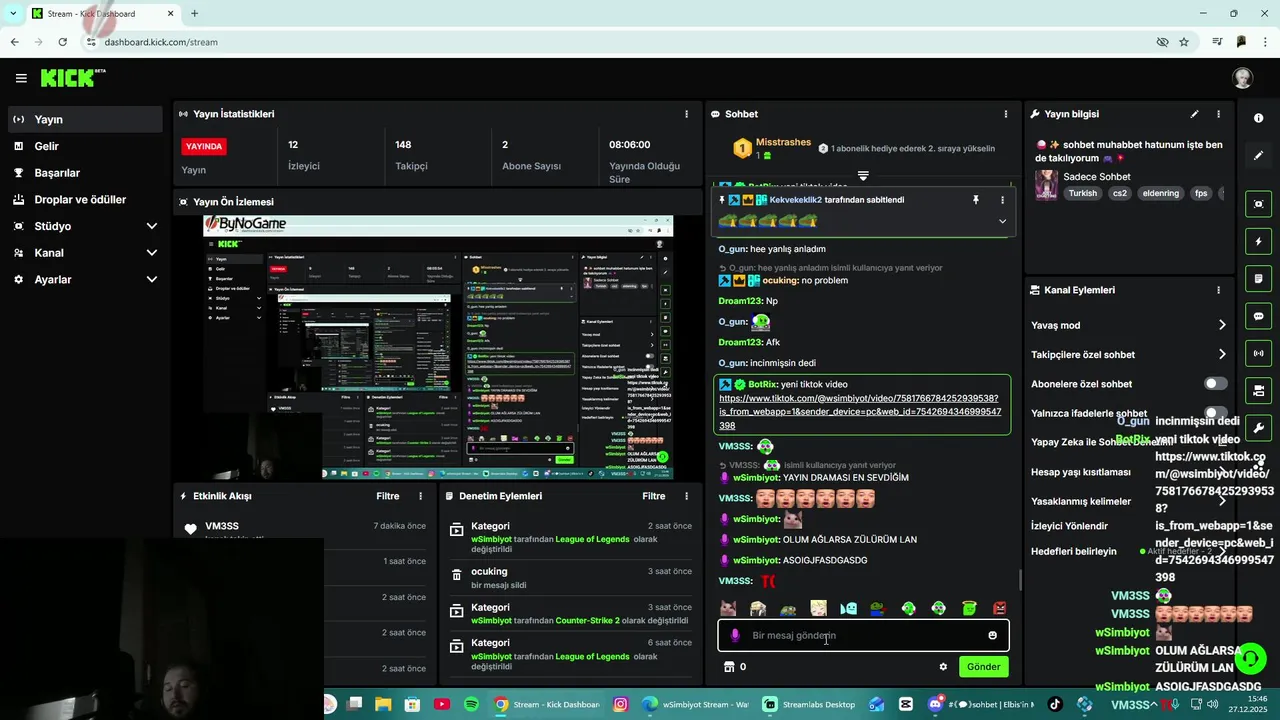
Task: Open the Filtre dropdown in Denetim Eylemleri
Action: [654, 496]
